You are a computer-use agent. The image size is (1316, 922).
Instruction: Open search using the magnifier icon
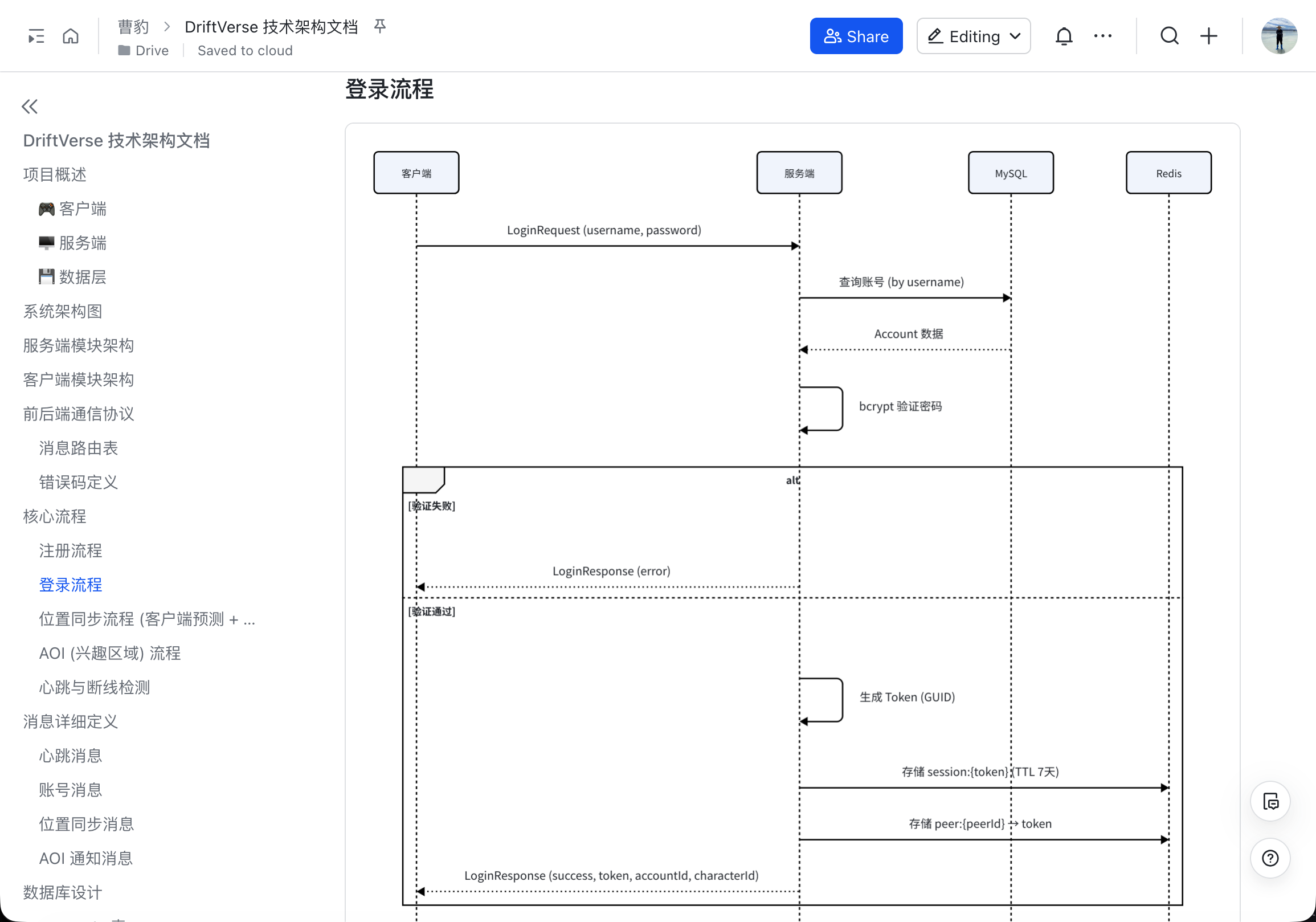pos(1170,35)
